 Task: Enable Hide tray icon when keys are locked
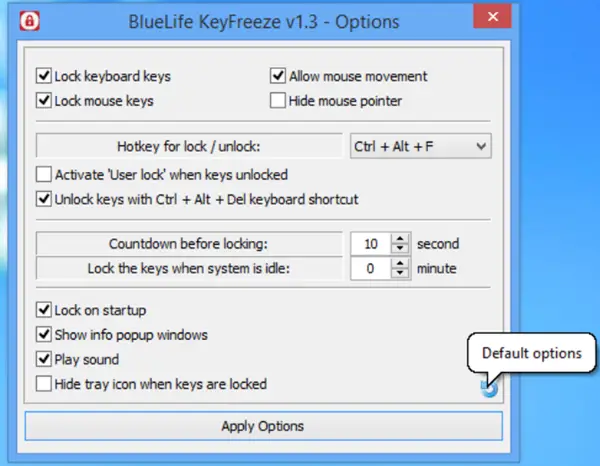[x=44, y=384]
